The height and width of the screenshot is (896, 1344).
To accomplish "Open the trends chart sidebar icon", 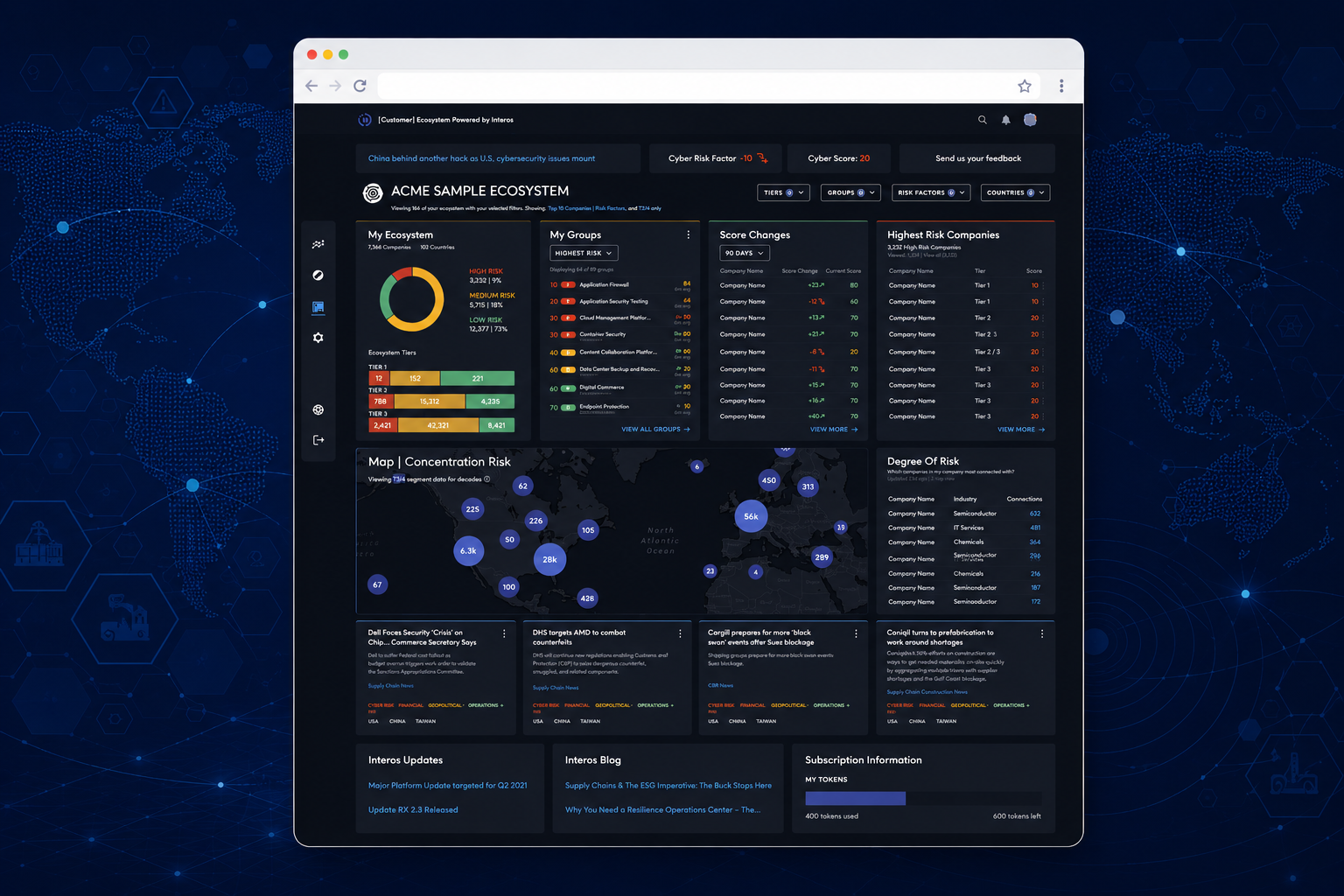I will [318, 244].
